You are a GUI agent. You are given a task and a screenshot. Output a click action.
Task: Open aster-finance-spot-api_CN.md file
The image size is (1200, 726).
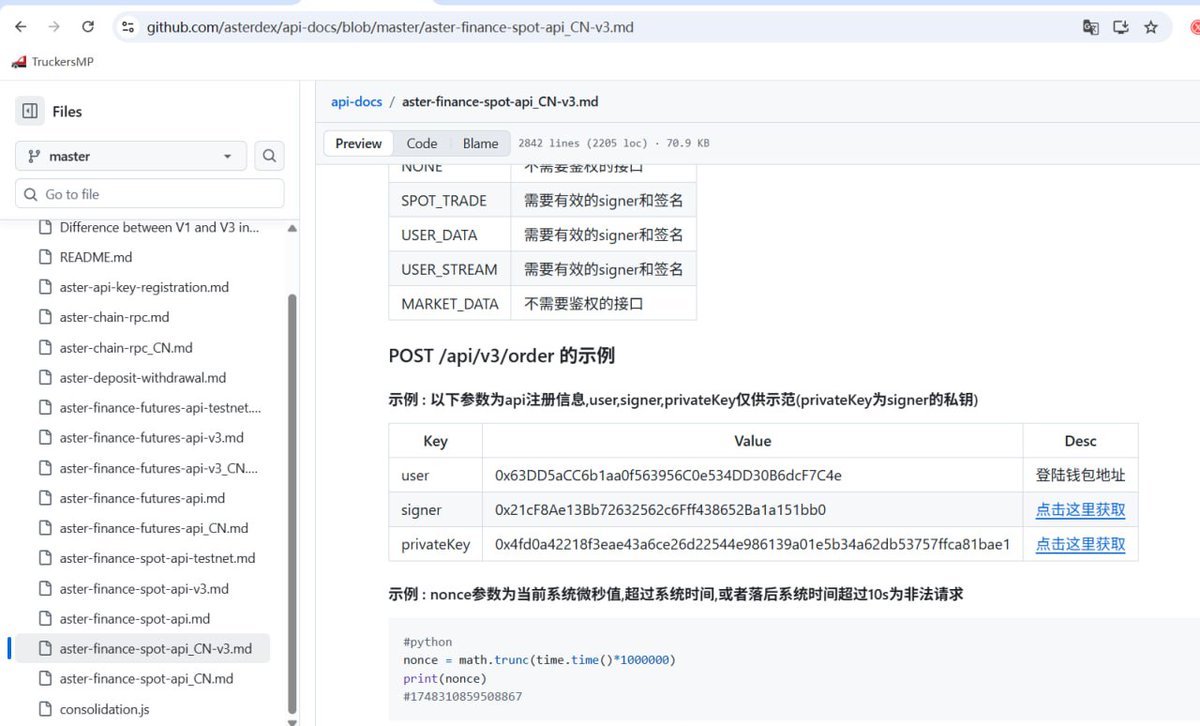point(146,679)
